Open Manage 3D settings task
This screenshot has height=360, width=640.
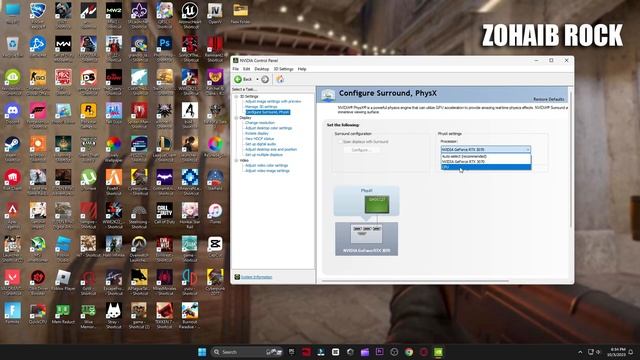pyautogui.click(x=261, y=107)
